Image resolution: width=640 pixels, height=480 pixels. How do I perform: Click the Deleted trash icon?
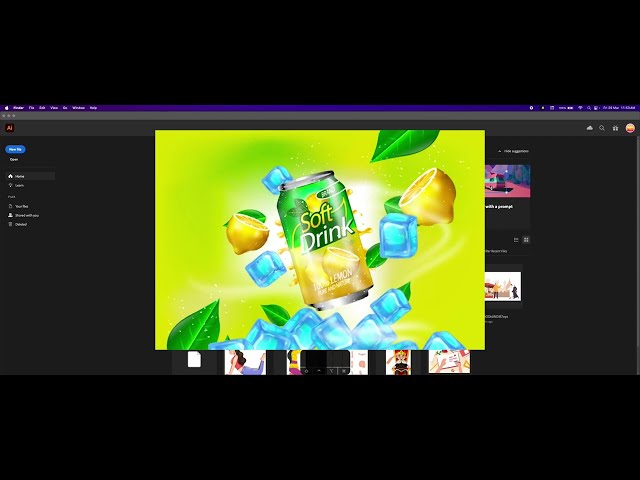click(11, 224)
